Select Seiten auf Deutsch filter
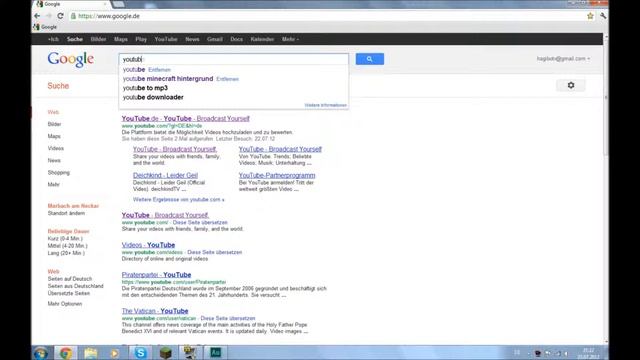 click(70, 279)
